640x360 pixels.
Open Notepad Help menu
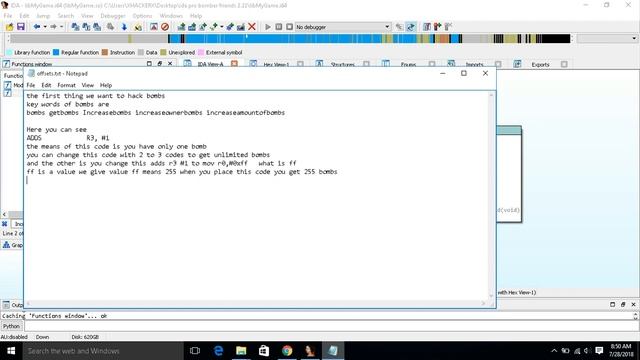click(x=106, y=85)
